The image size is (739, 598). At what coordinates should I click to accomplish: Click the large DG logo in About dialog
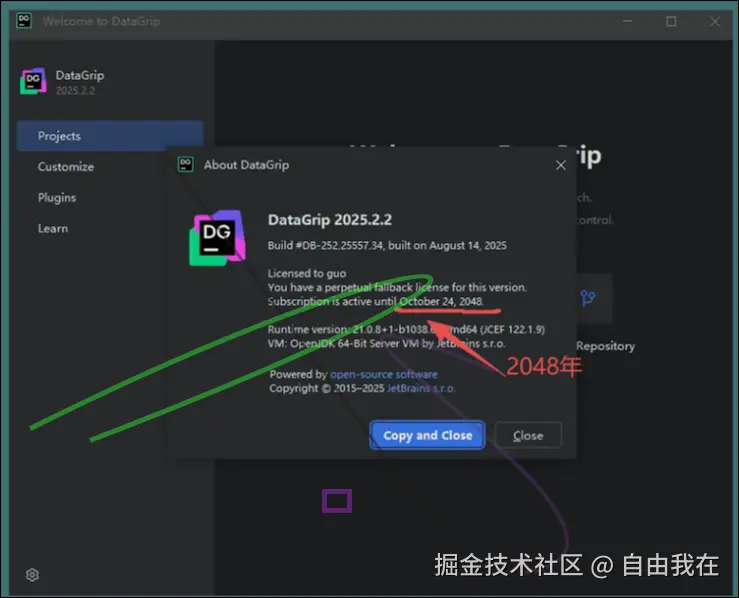[217, 238]
